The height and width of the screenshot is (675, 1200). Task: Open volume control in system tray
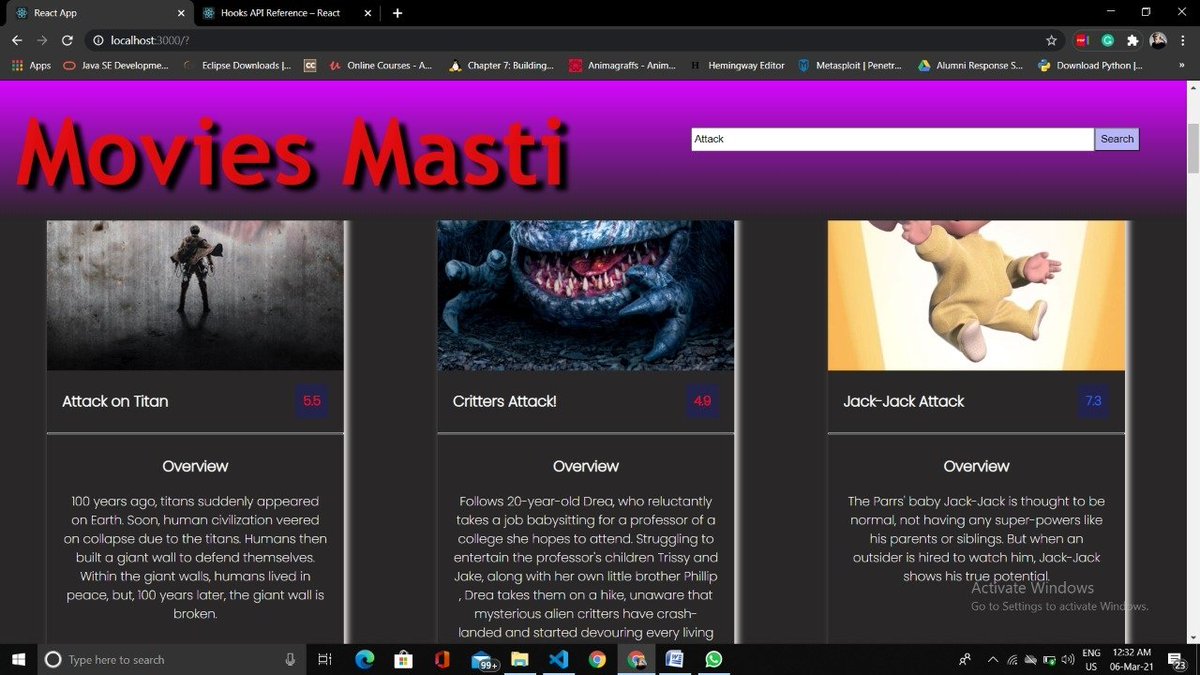1067,659
